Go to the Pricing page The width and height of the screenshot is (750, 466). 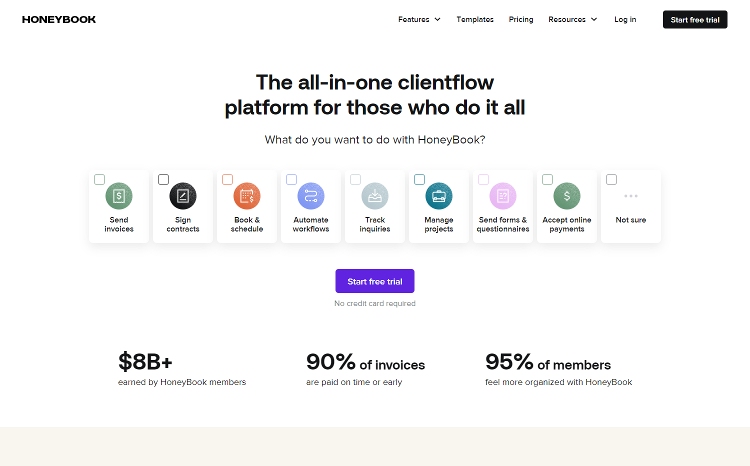click(521, 19)
